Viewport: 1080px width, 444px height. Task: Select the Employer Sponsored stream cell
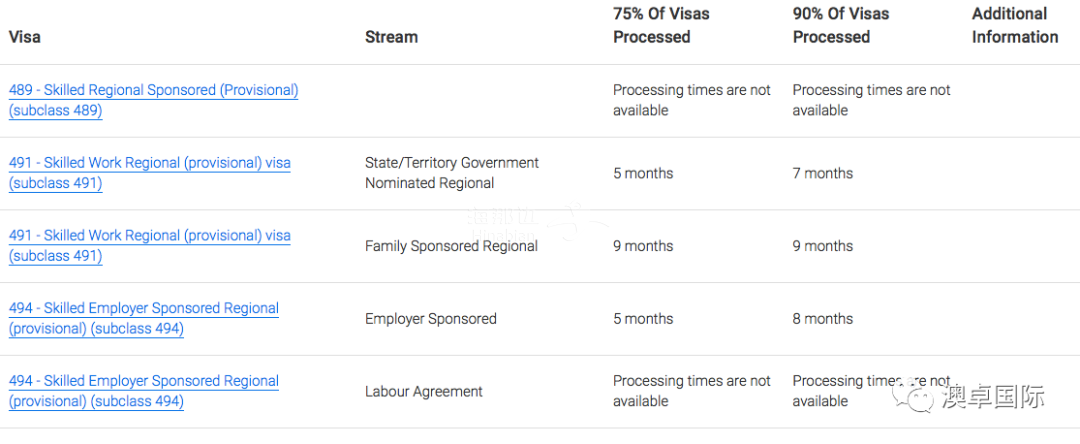click(430, 319)
